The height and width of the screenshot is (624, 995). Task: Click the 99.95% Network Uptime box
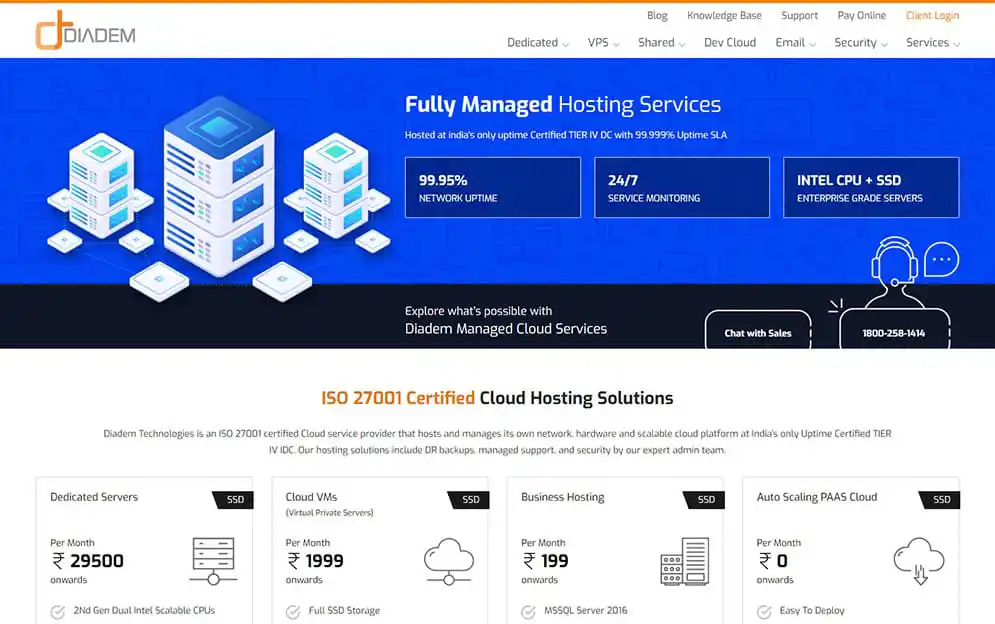pyautogui.click(x=492, y=187)
